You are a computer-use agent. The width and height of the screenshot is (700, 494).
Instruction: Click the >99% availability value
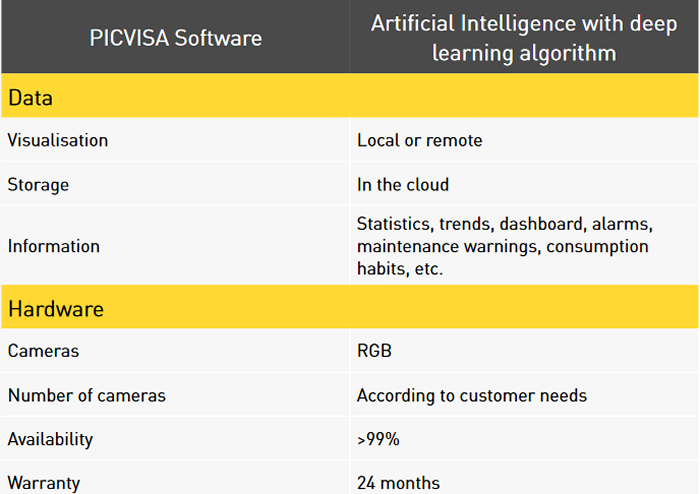377,440
